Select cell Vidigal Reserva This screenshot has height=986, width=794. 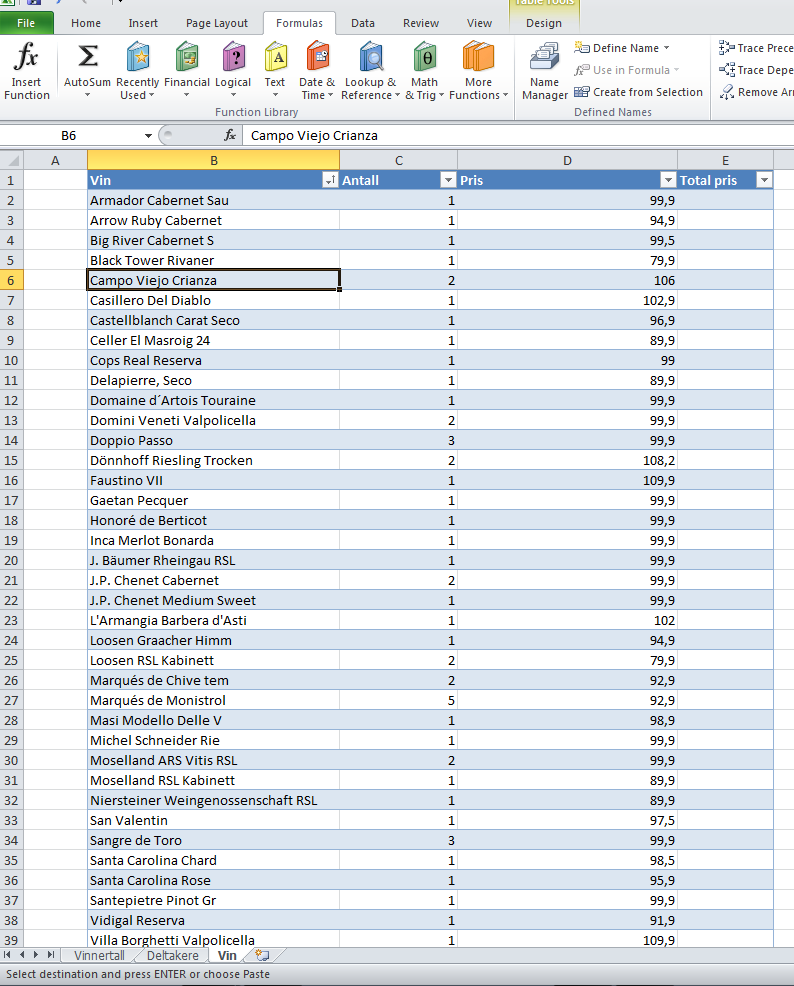[x=213, y=921]
